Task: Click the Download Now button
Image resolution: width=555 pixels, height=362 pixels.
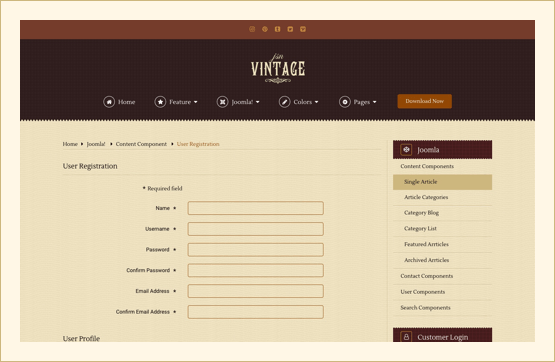Action: click(424, 101)
